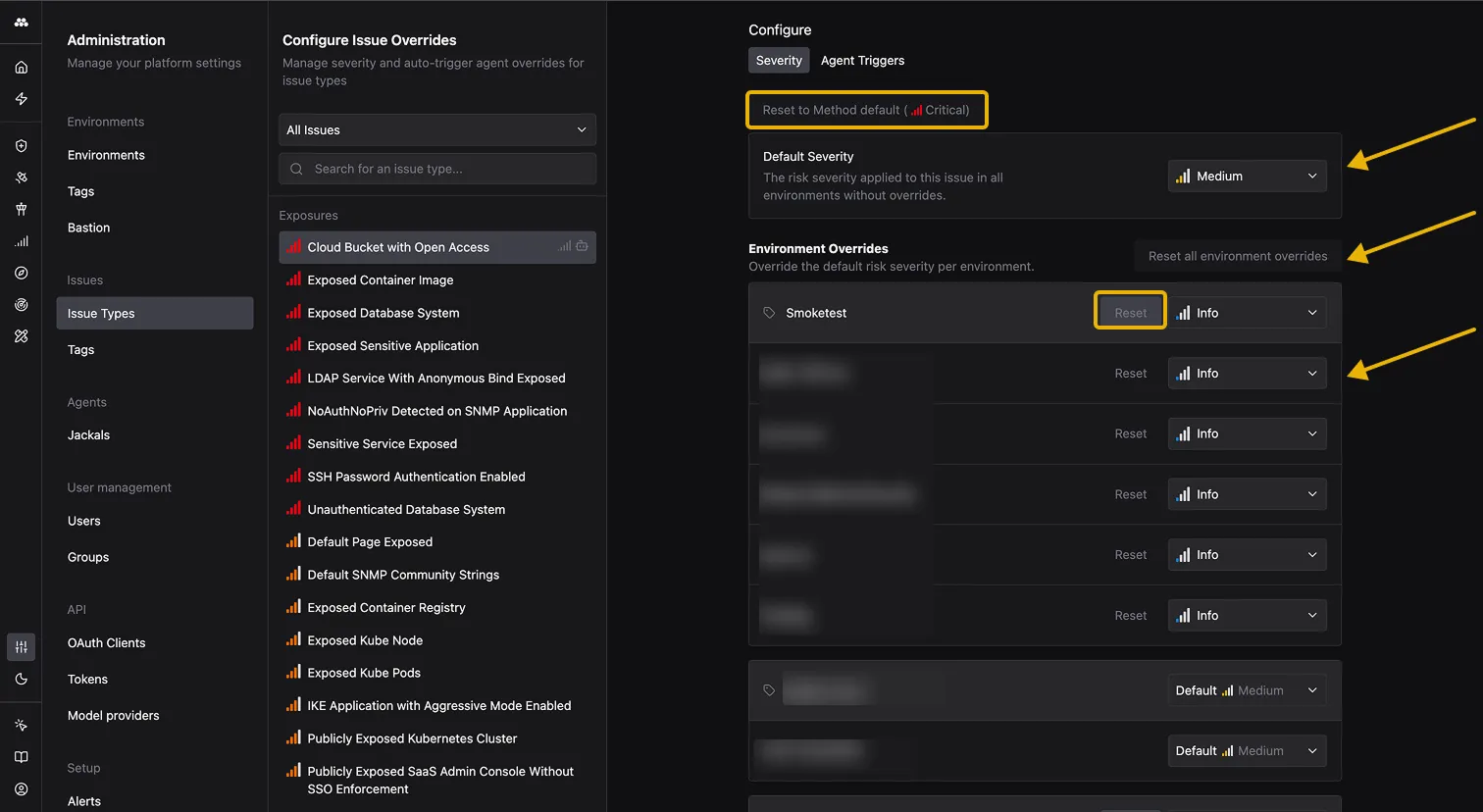Click the tag icon beside Smoketest
This screenshot has width=1483, height=812.
(x=769, y=313)
